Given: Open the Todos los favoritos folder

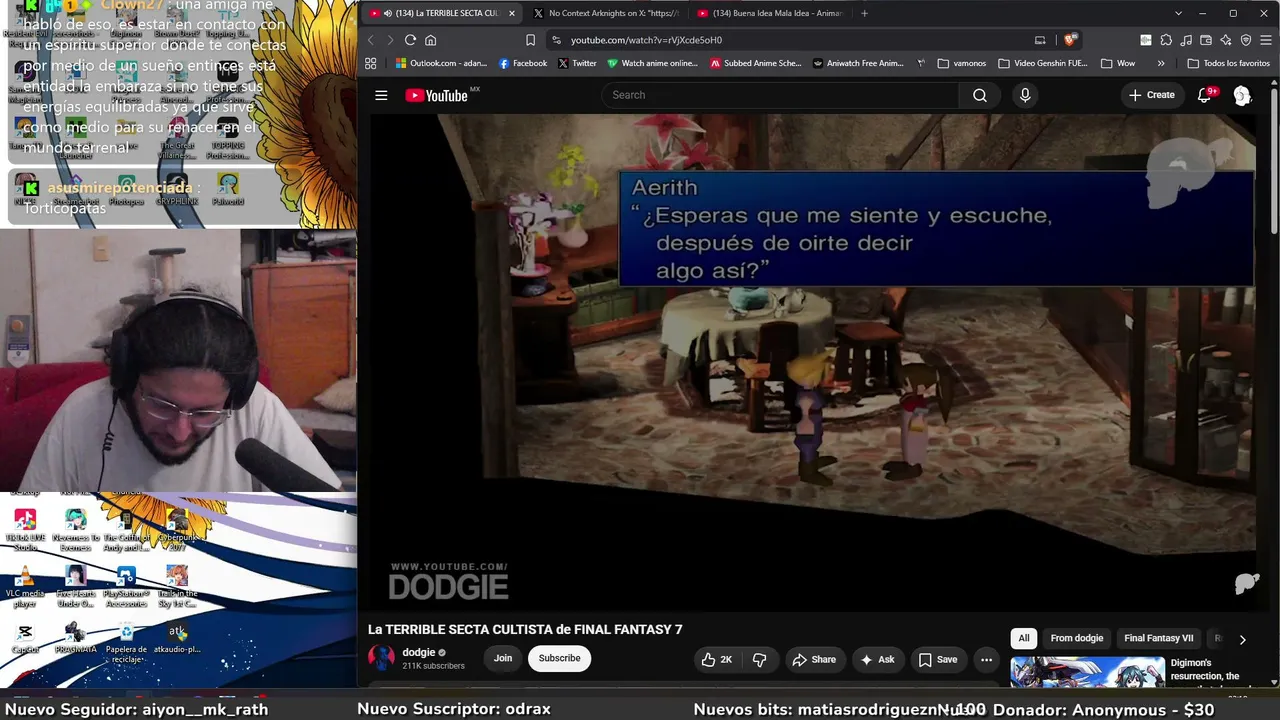Looking at the screenshot, I should 1228,63.
